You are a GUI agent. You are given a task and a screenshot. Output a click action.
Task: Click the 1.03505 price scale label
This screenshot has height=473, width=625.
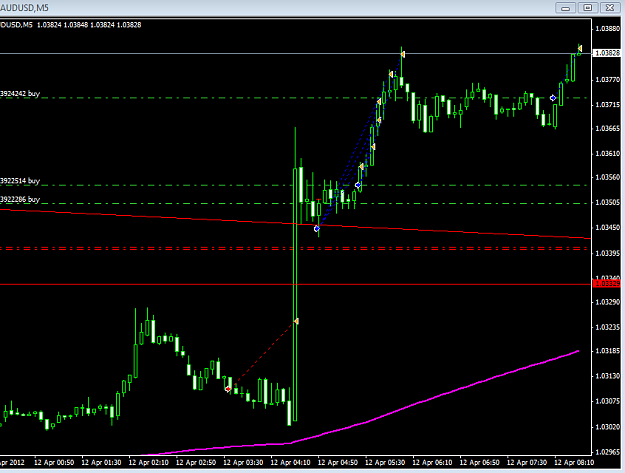[607, 202]
